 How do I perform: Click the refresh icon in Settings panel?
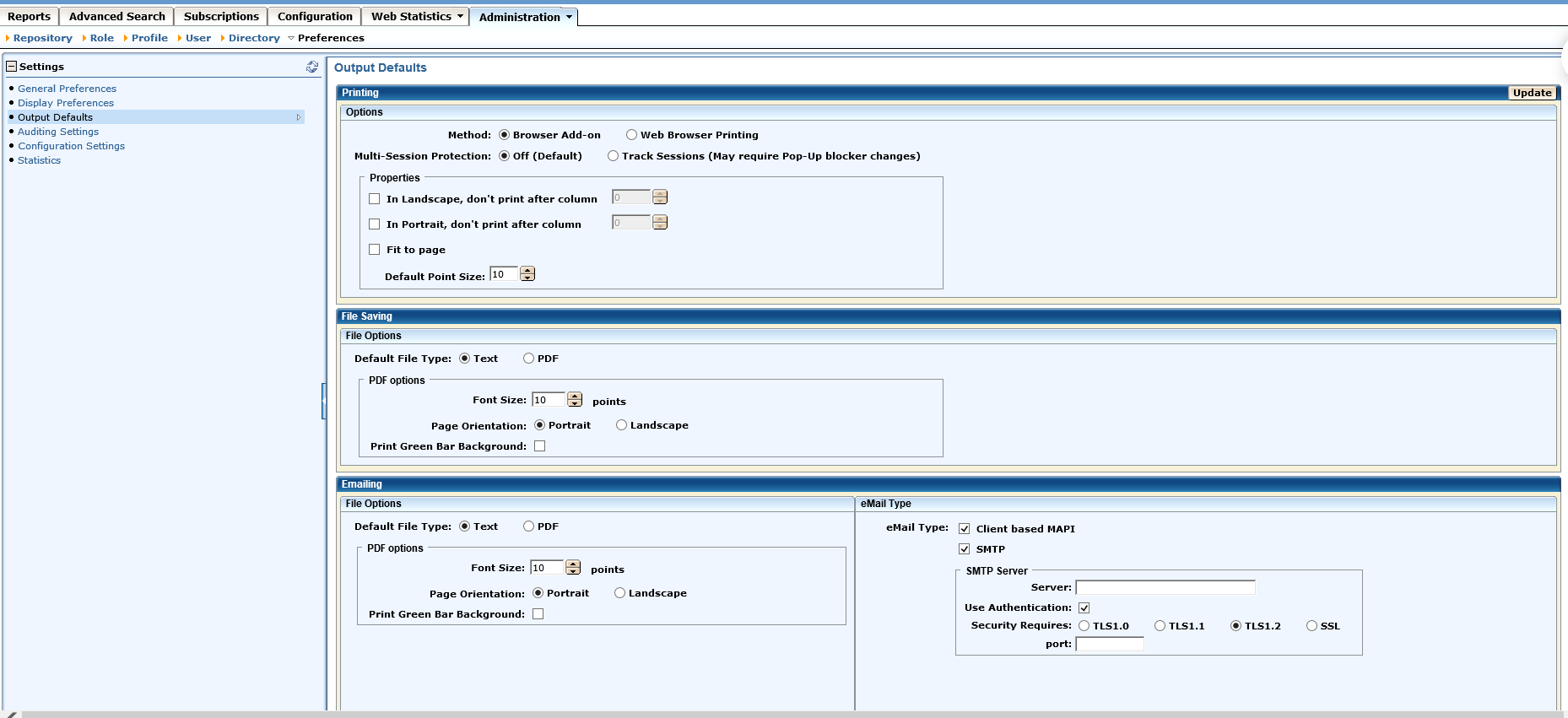point(312,67)
